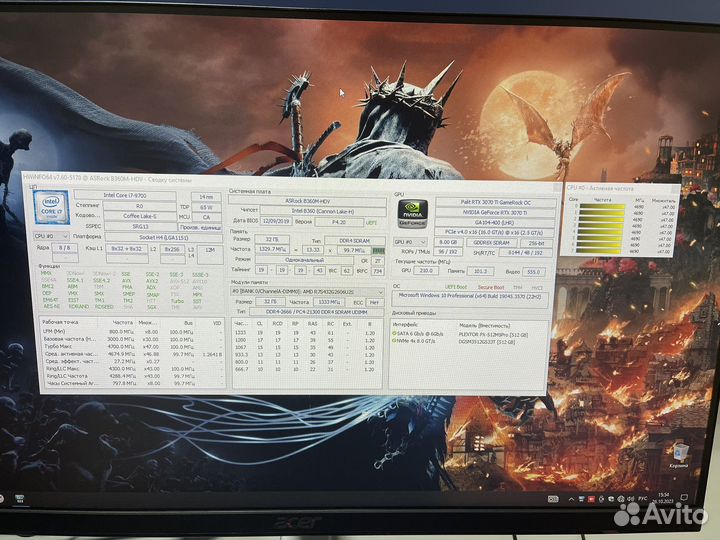Open the GPU #0 selector dropdown
Viewport: 720px width, 540px height.
[x=410, y=242]
